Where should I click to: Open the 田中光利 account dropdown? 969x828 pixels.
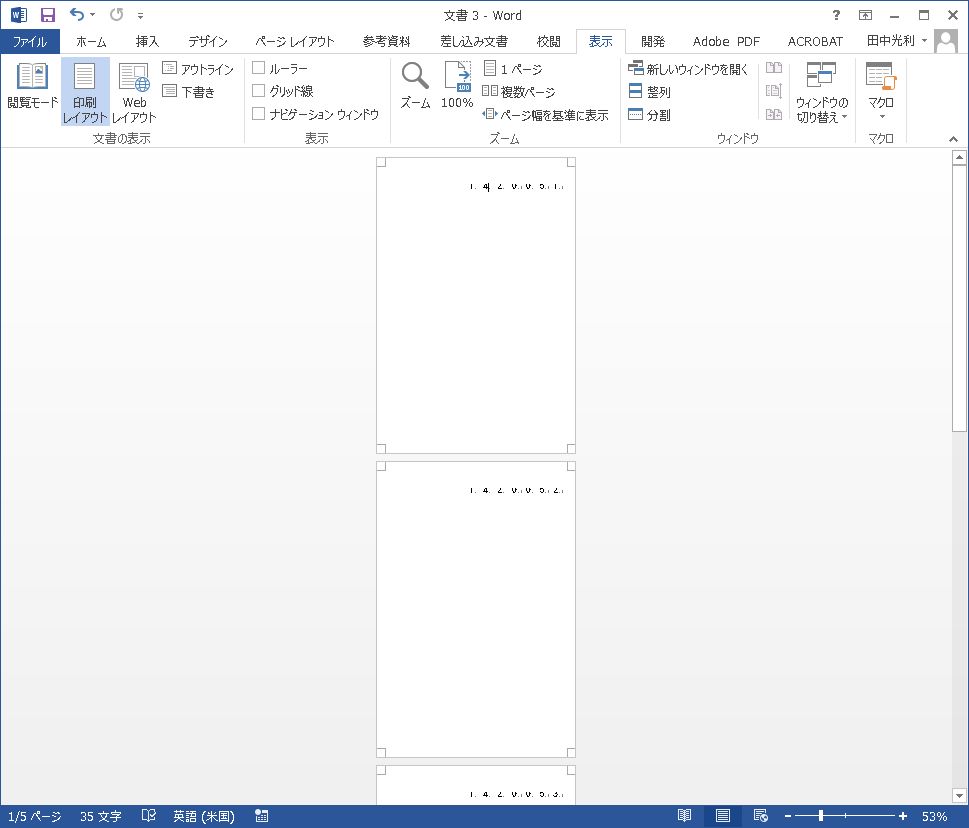point(897,41)
